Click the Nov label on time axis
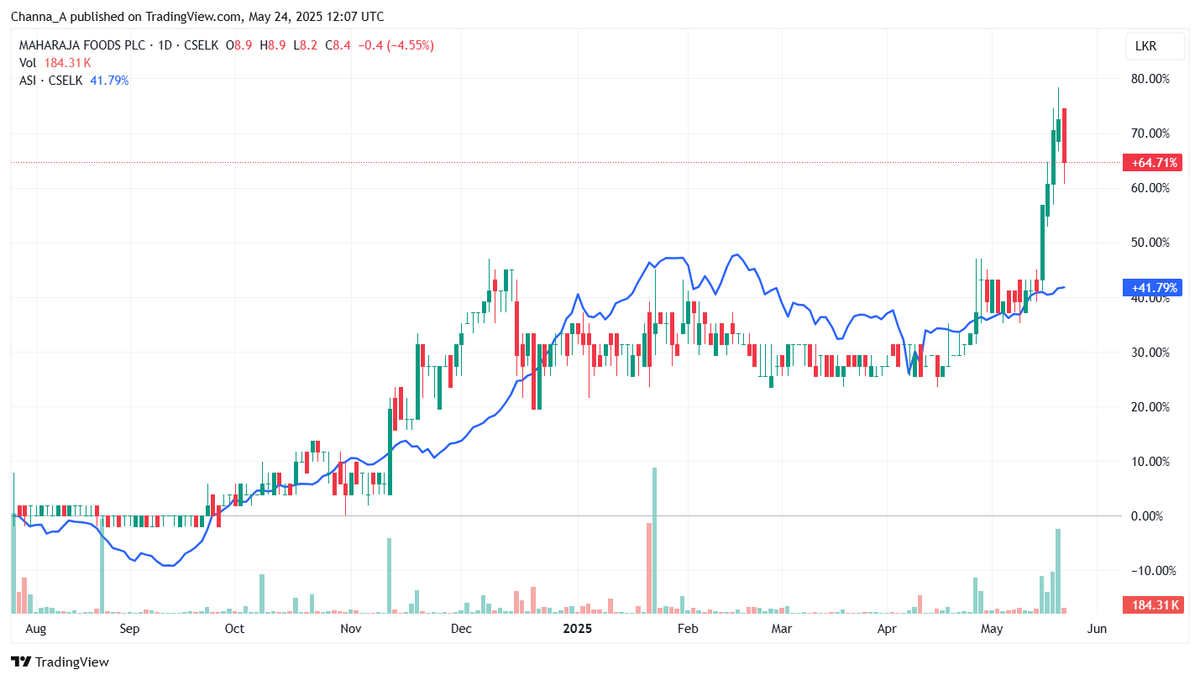 point(350,629)
